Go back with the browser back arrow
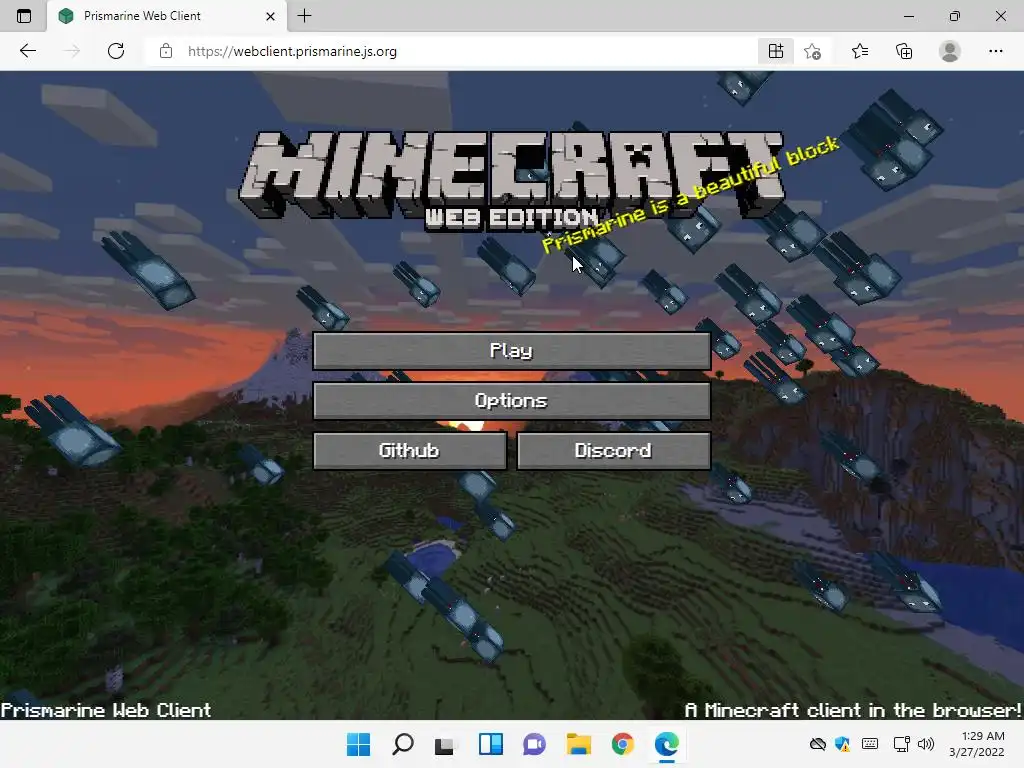This screenshot has height=768, width=1024. click(x=27, y=51)
